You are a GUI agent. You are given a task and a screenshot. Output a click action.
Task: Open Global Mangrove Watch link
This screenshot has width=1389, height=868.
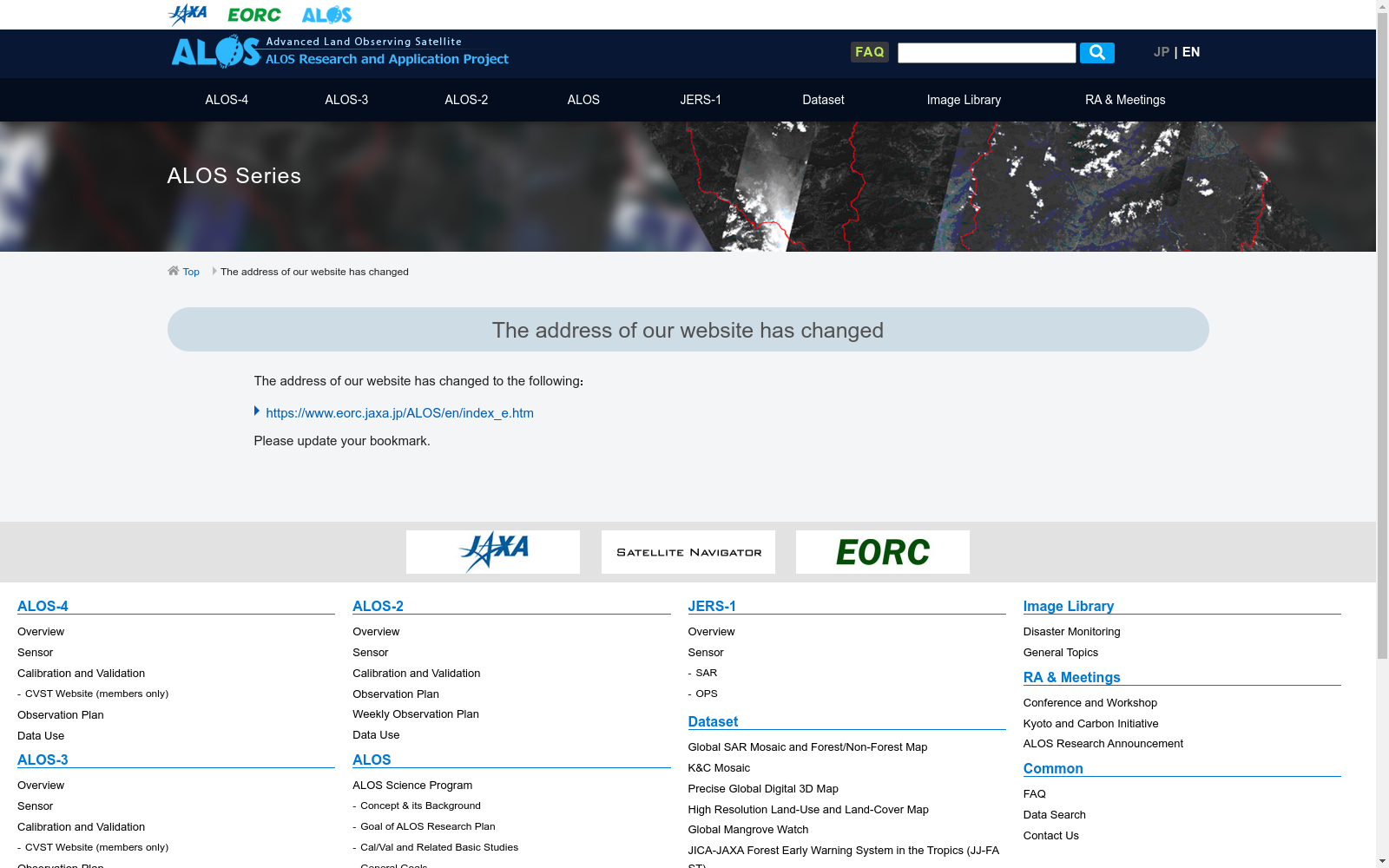(x=748, y=829)
